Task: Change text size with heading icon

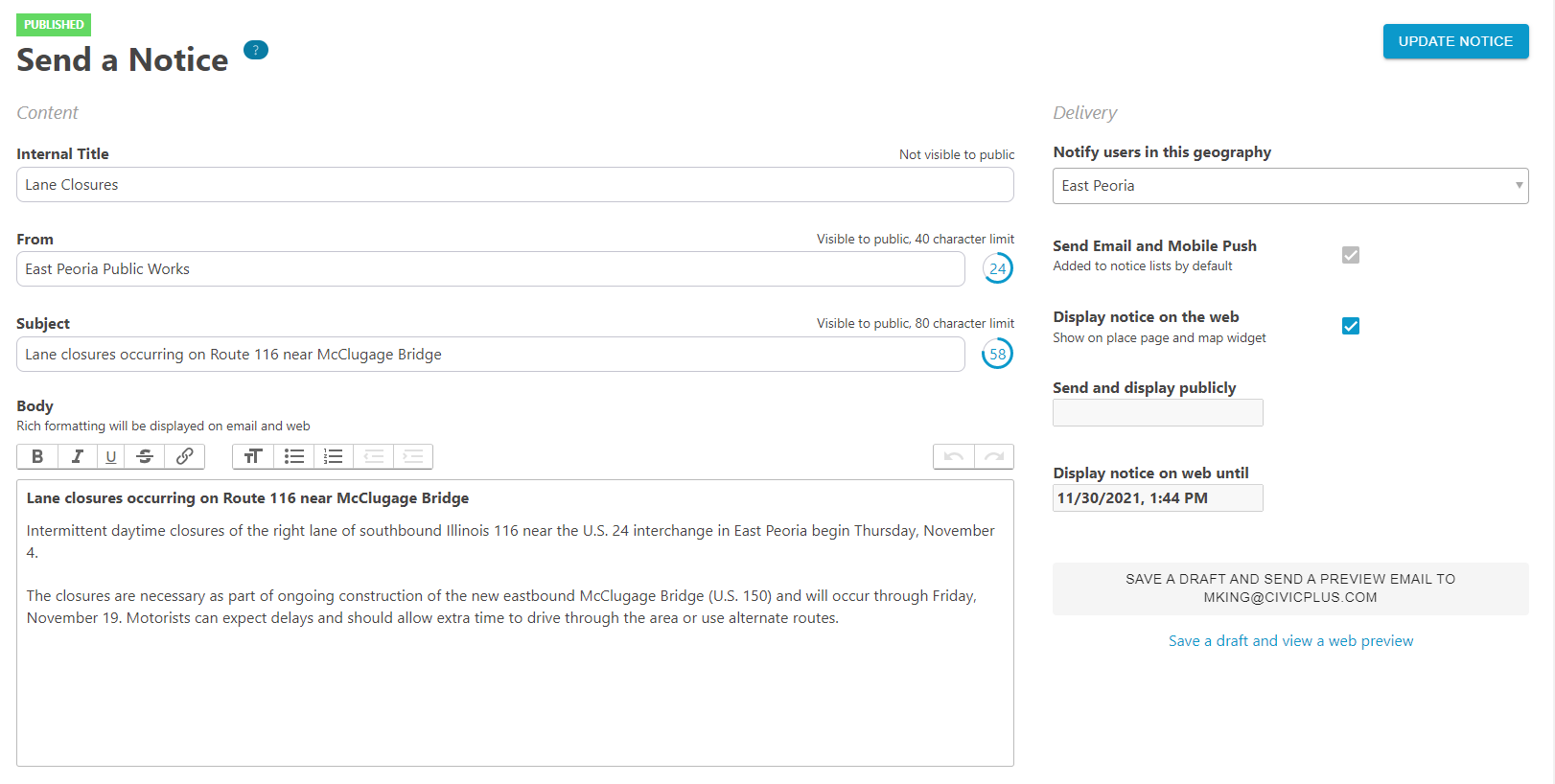Action: coord(253,456)
